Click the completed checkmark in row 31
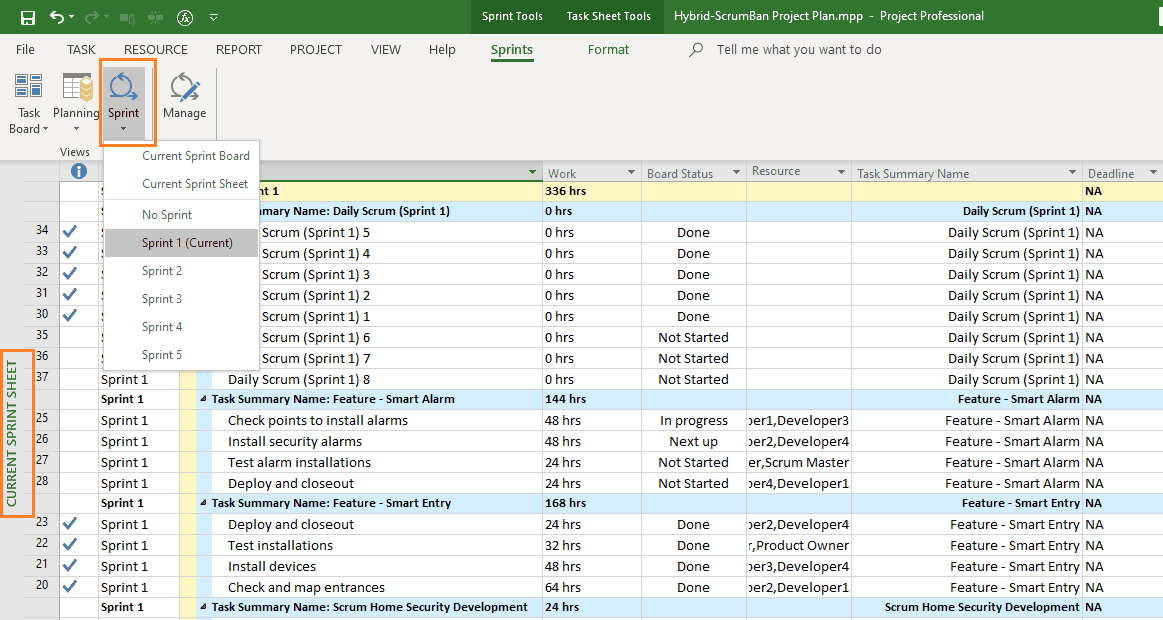The image size is (1163, 620). coord(70,294)
